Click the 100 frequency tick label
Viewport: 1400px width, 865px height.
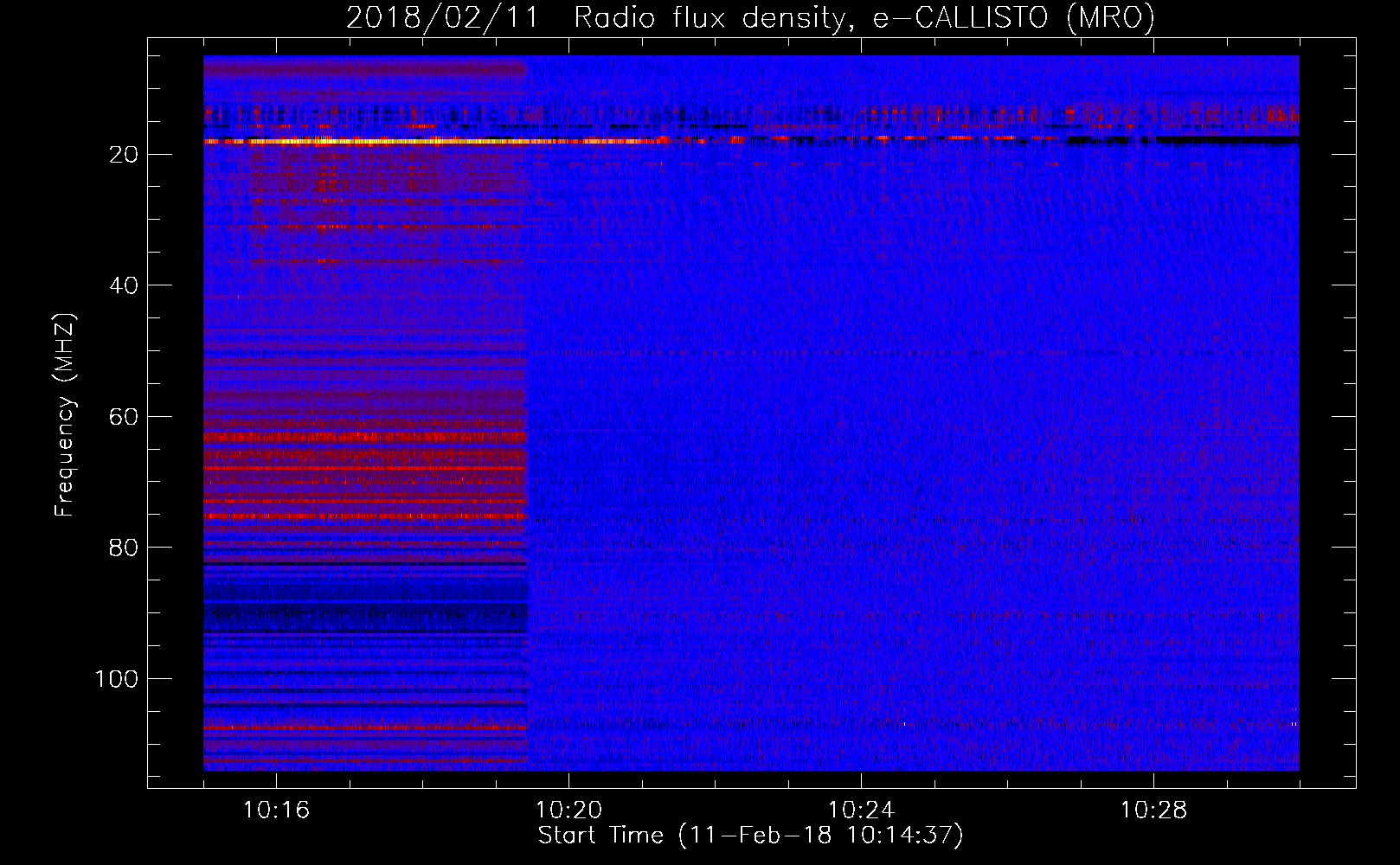(x=116, y=679)
